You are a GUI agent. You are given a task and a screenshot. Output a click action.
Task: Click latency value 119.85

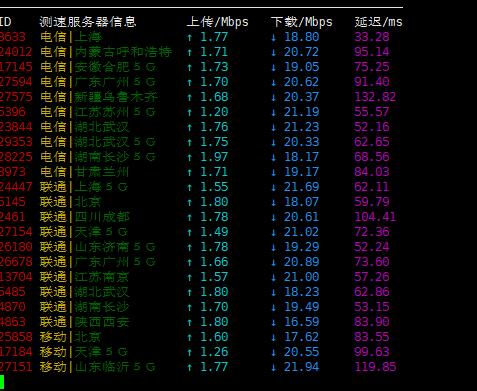375,367
